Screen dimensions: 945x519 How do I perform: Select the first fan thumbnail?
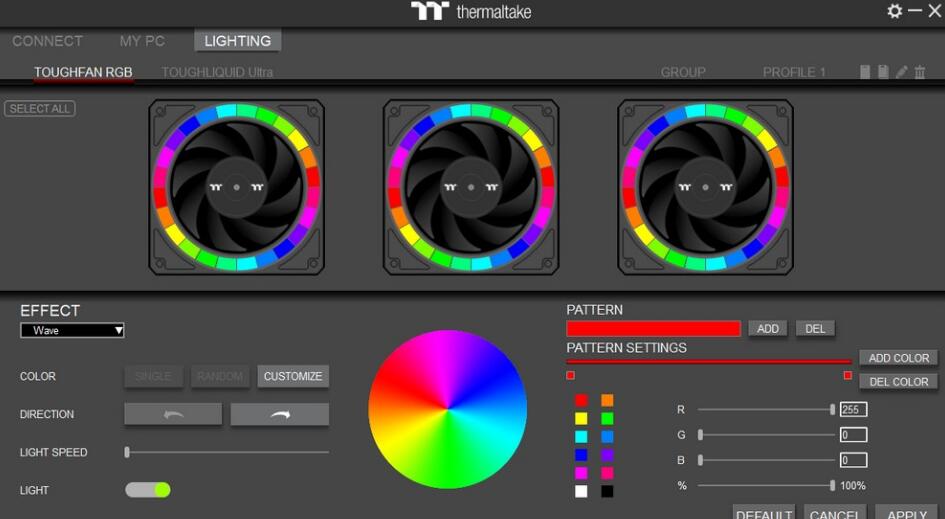[x=236, y=187]
